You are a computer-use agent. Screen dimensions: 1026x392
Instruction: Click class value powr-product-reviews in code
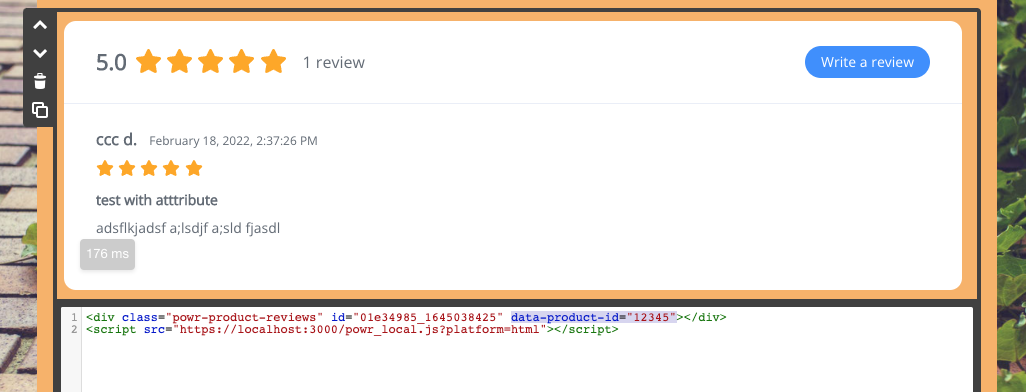click(245, 317)
